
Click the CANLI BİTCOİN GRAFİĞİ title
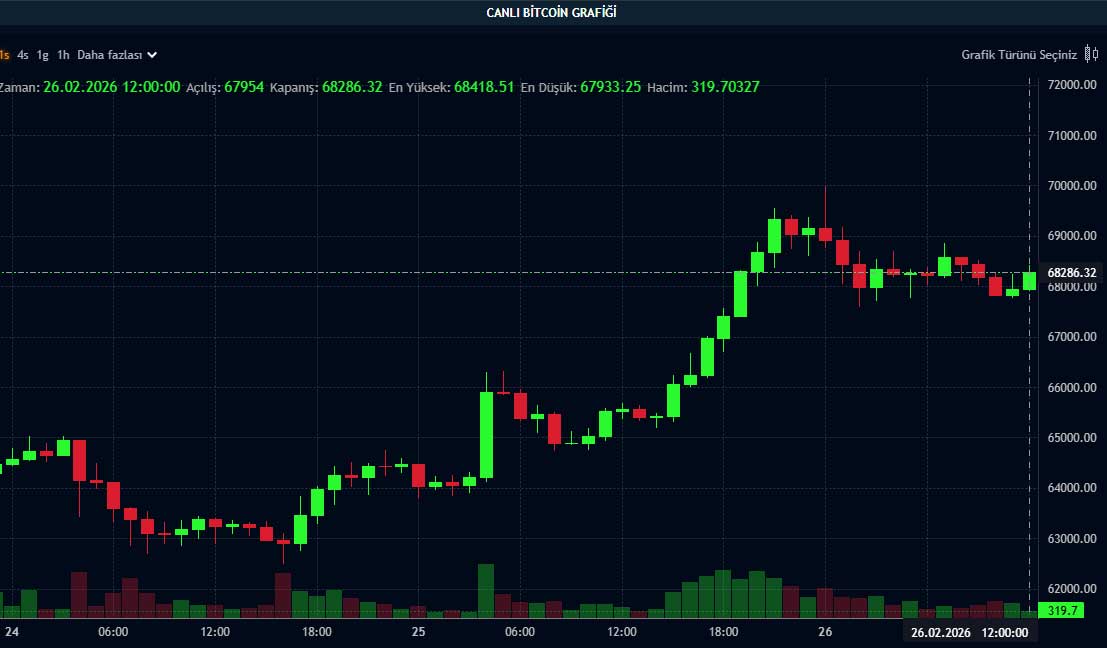[553, 13]
